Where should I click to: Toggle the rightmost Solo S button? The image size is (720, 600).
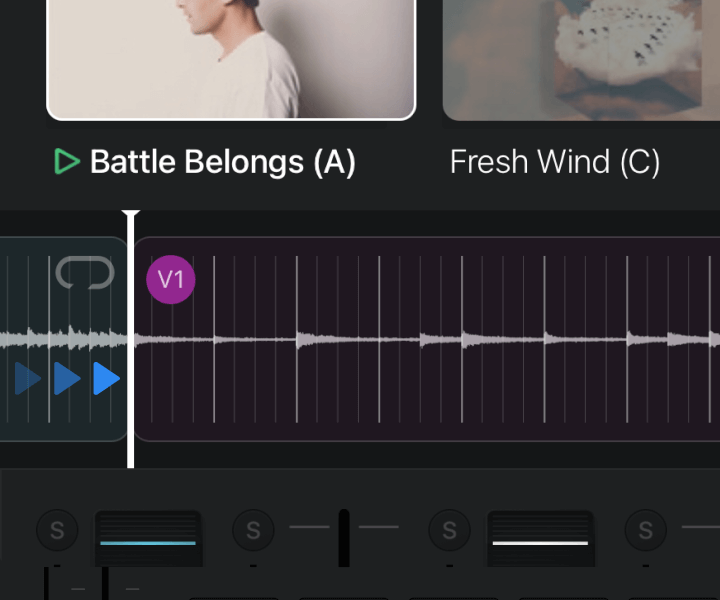tap(646, 530)
